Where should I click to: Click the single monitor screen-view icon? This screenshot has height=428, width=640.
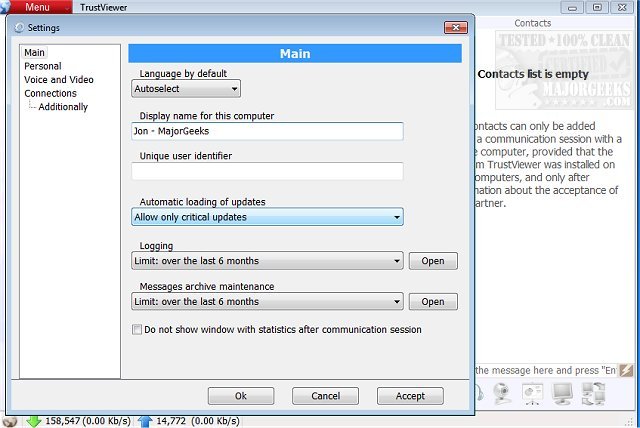tap(562, 394)
